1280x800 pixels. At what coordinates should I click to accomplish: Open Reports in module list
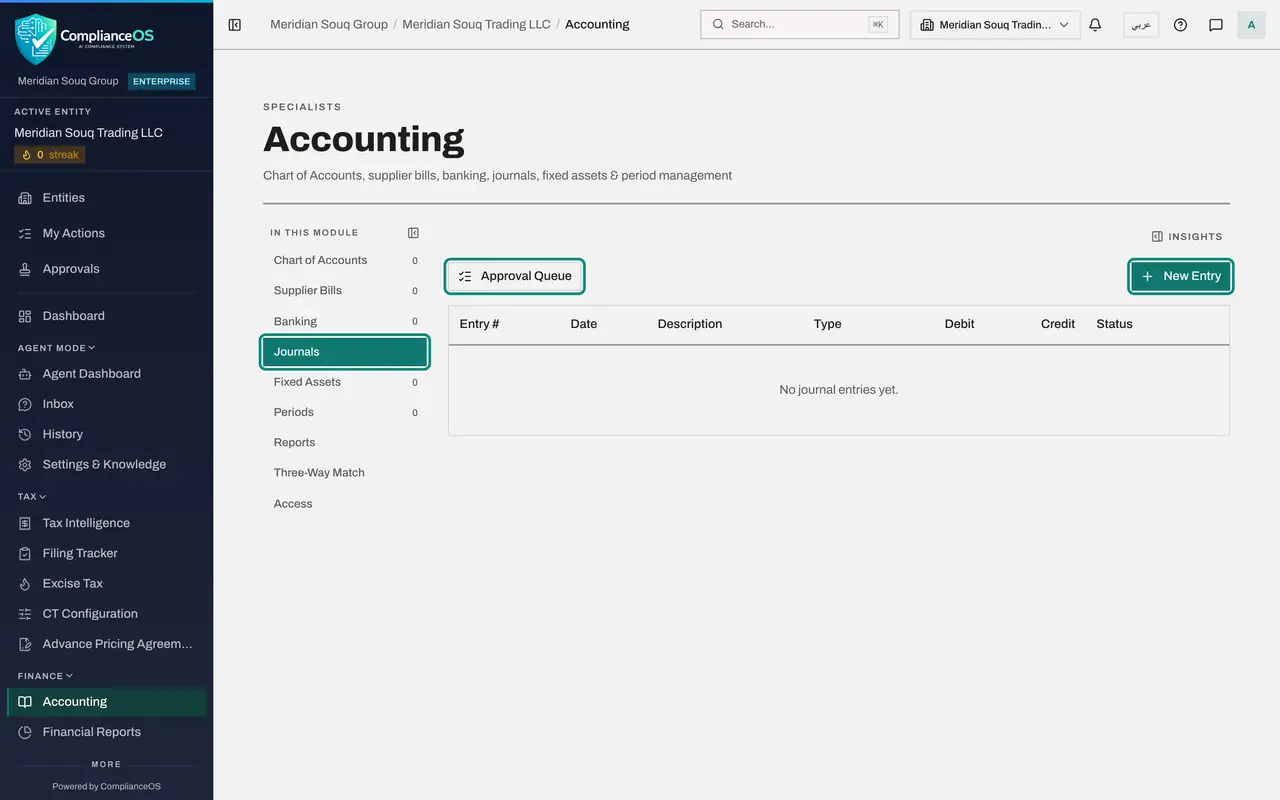(x=344, y=442)
